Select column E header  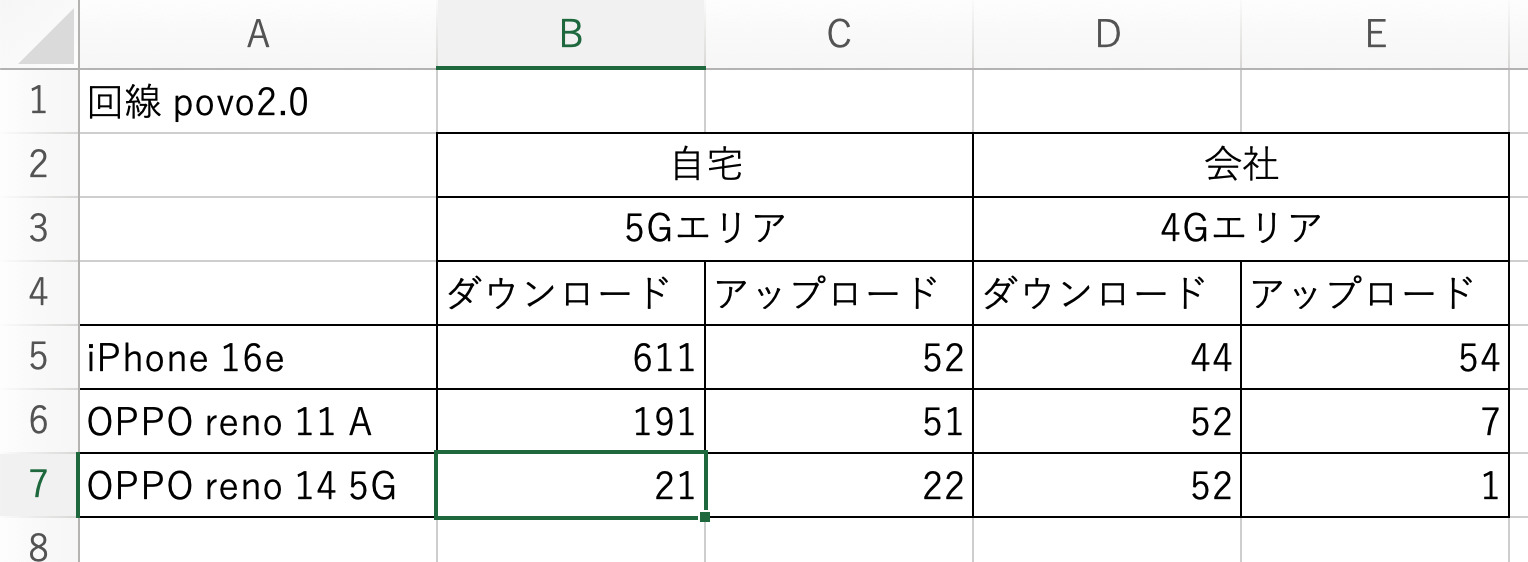tap(1375, 34)
